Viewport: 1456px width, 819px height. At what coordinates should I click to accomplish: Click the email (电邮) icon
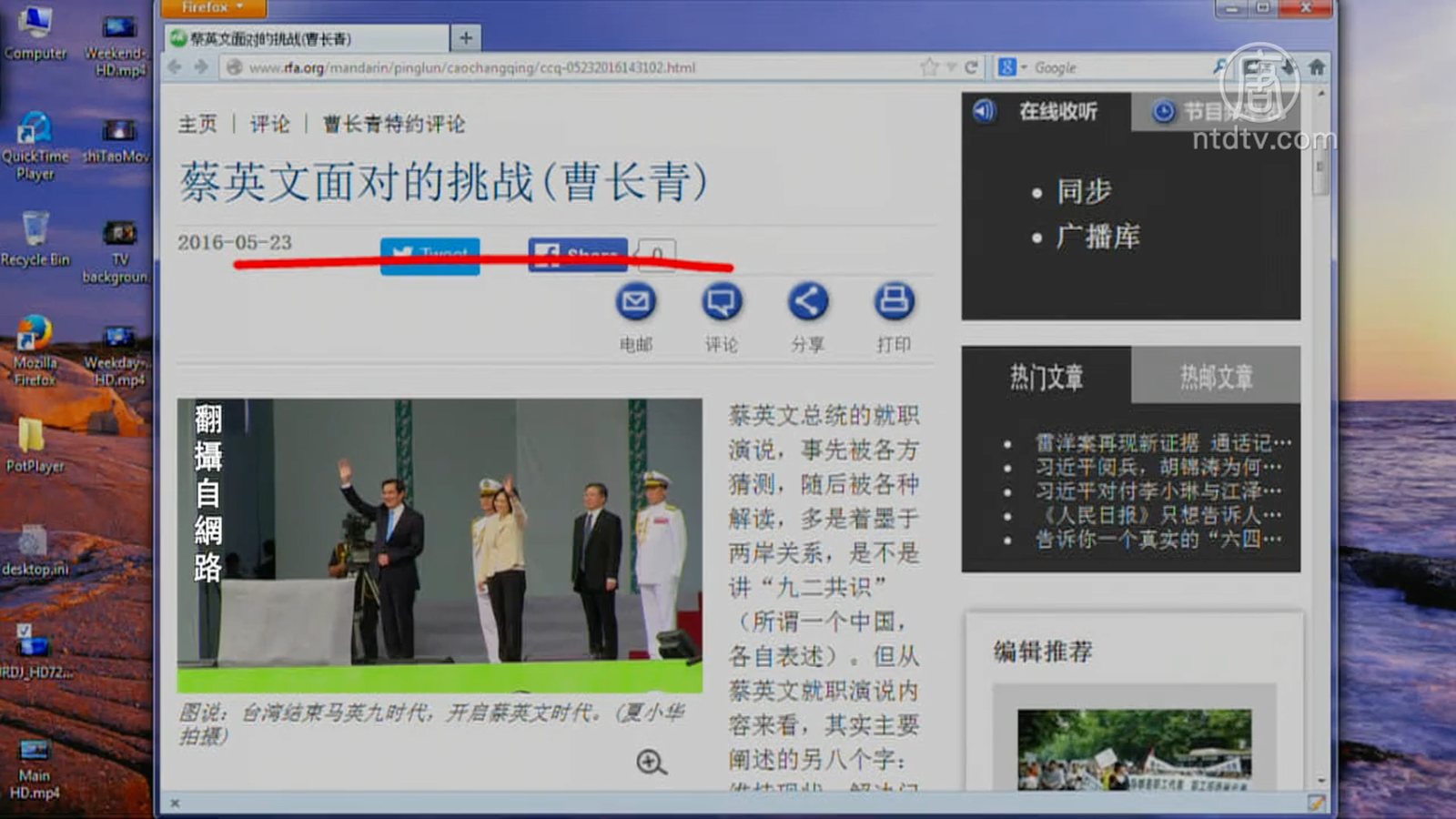point(635,302)
